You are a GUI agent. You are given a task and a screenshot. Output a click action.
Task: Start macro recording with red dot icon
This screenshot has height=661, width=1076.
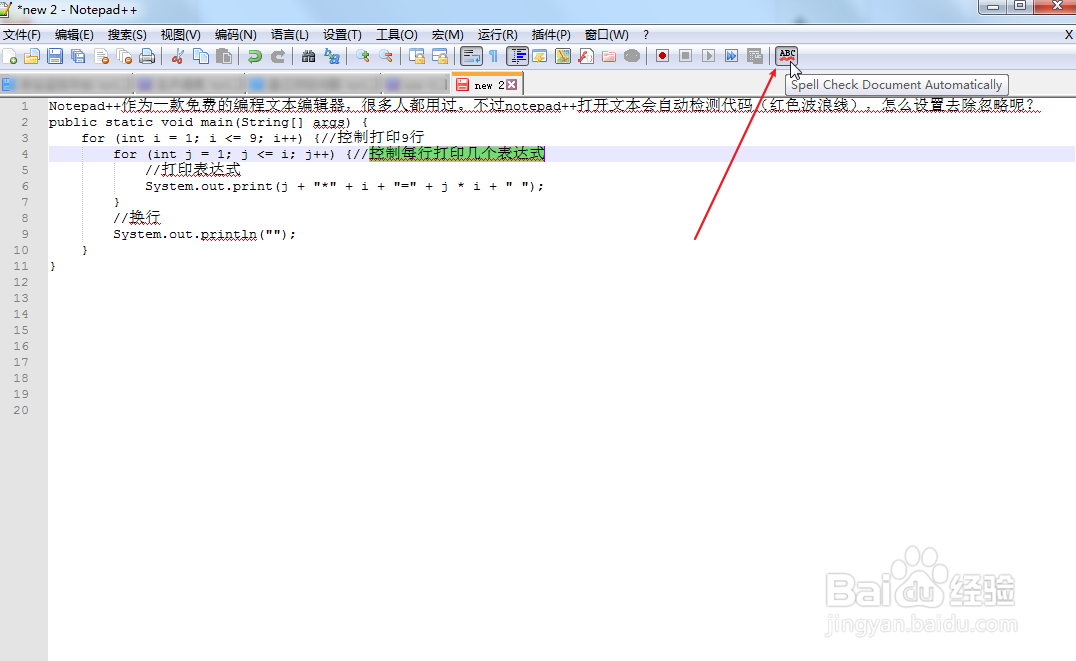pos(662,56)
